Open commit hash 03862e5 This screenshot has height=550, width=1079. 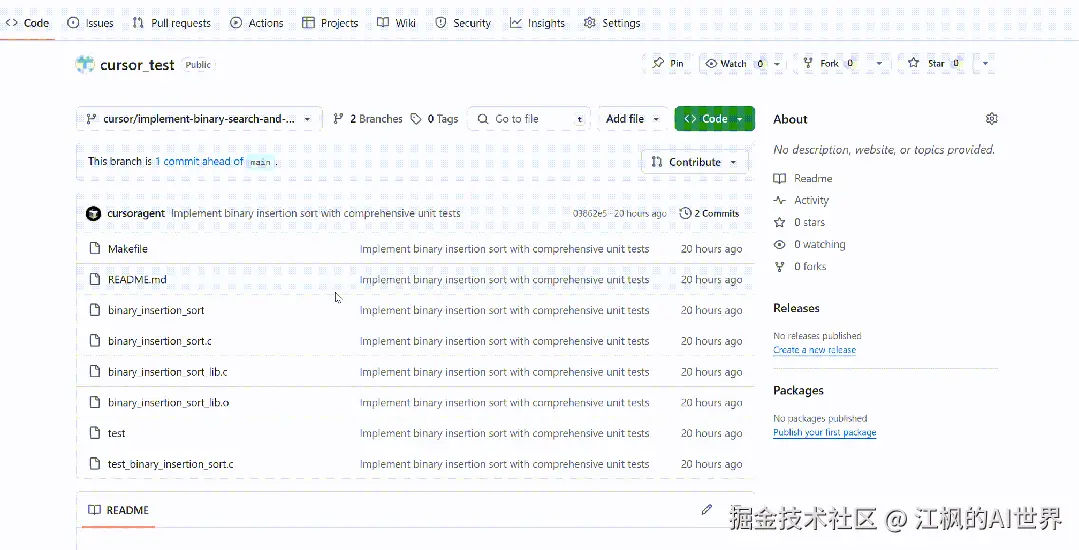590,213
